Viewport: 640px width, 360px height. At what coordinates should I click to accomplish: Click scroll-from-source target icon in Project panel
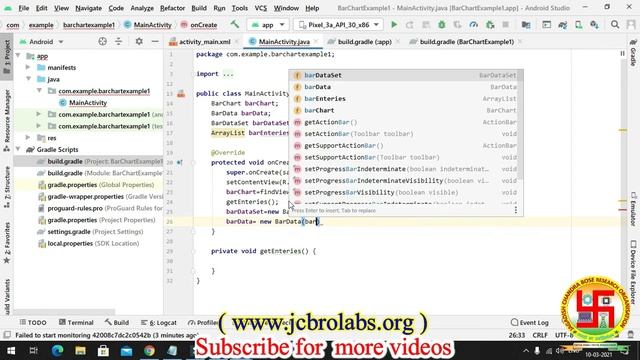102,41
